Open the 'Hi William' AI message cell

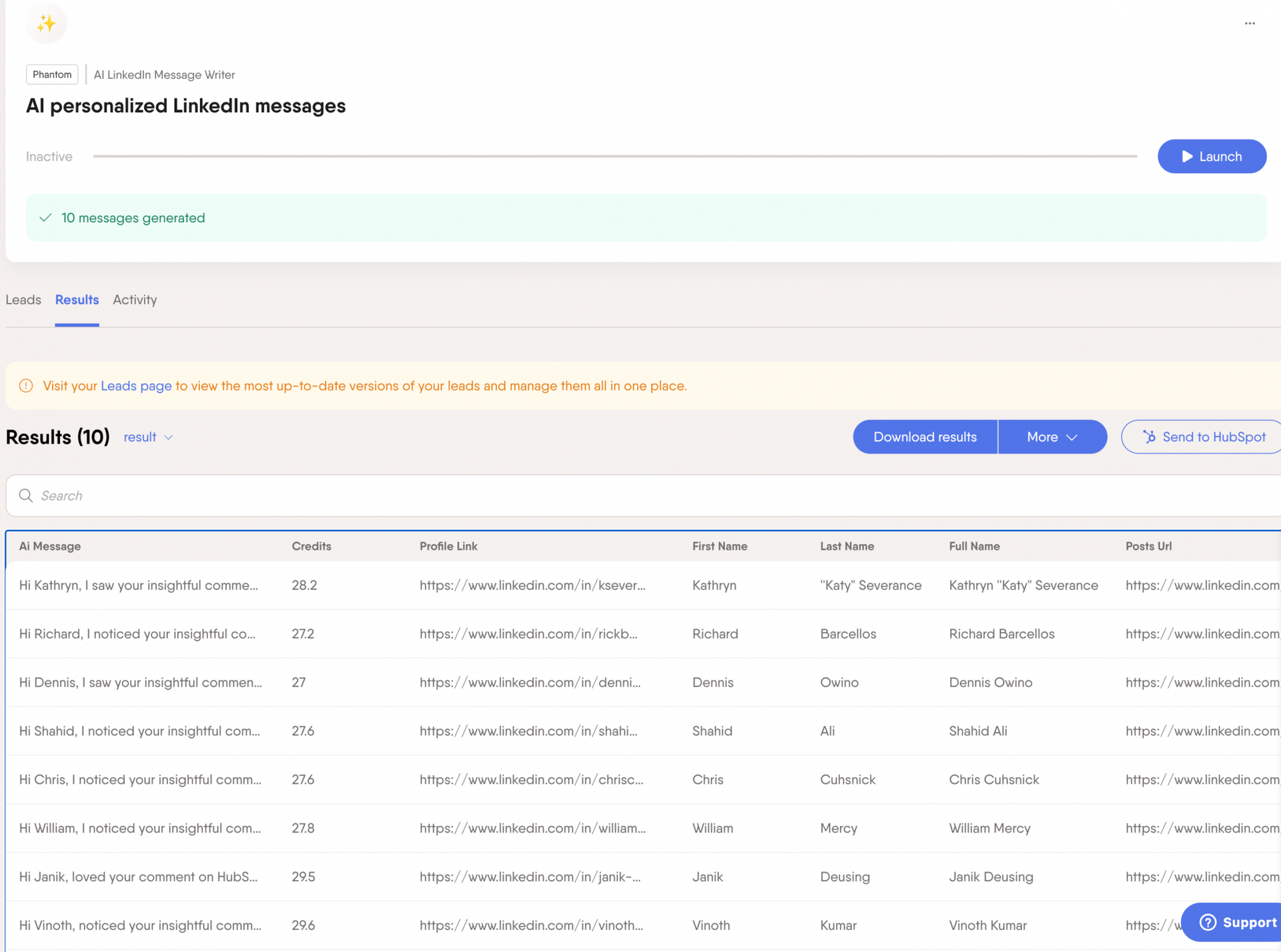[140, 828]
